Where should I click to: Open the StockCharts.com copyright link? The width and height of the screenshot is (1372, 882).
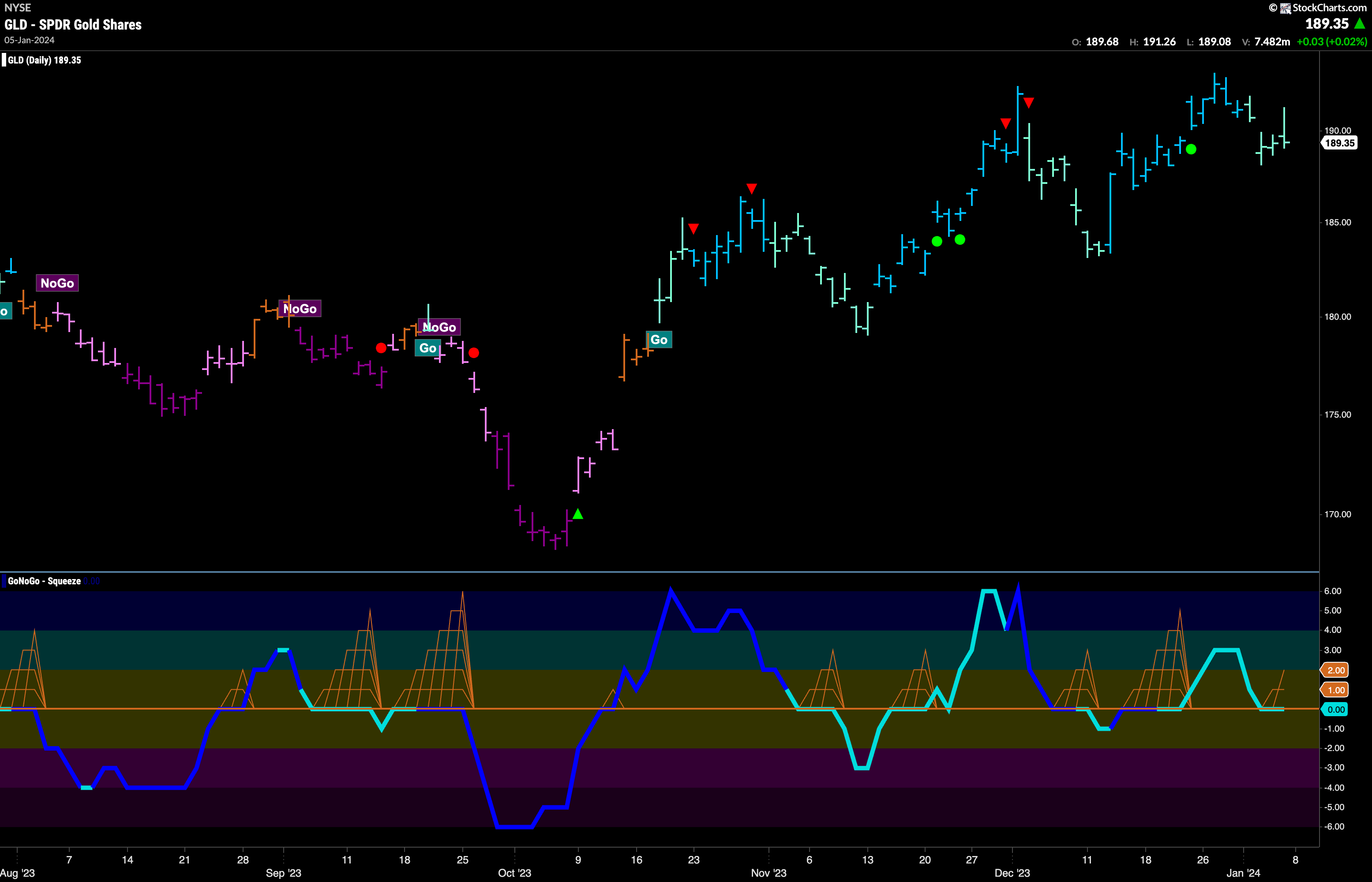pyautogui.click(x=1318, y=7)
